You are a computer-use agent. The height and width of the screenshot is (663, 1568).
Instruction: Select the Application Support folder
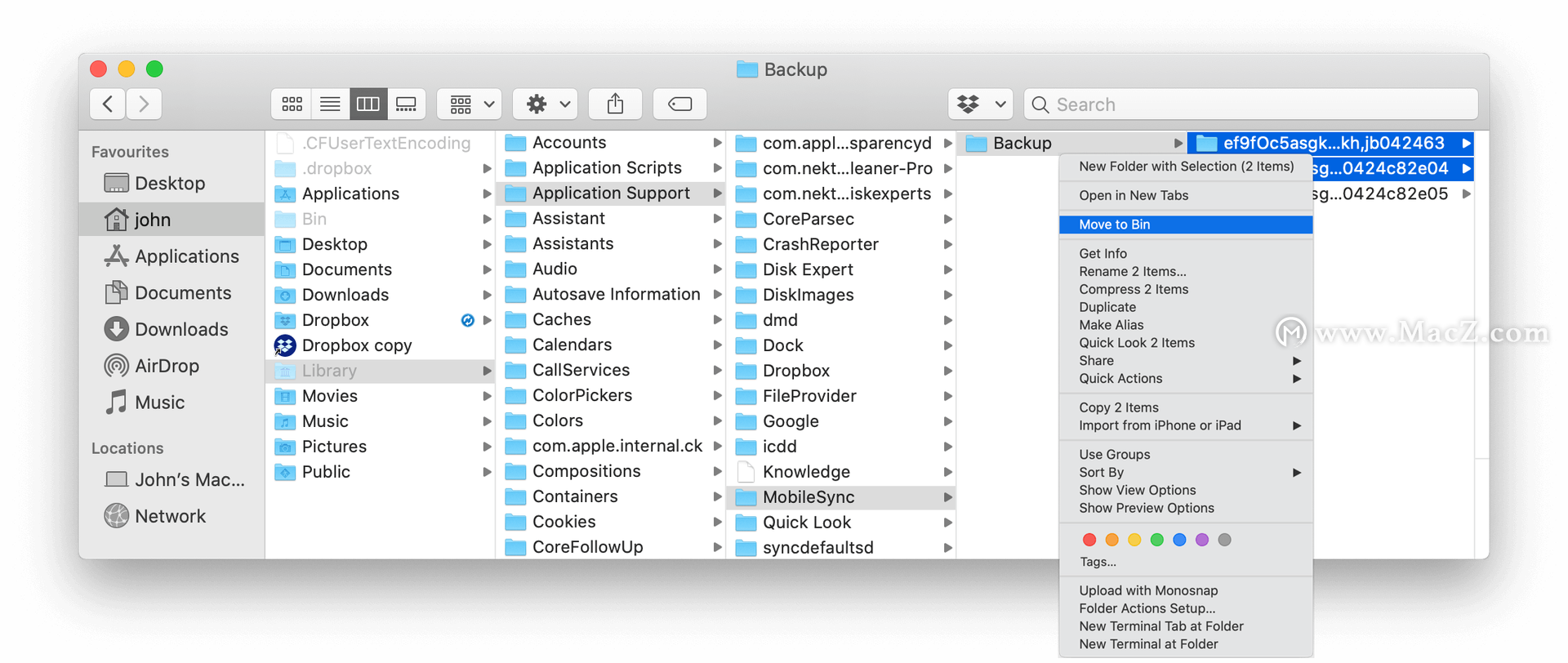(x=611, y=194)
